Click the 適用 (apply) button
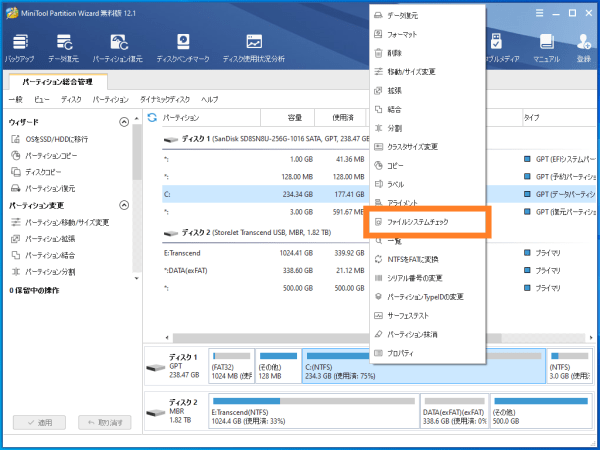This screenshot has height=450, width=600. coord(39,422)
